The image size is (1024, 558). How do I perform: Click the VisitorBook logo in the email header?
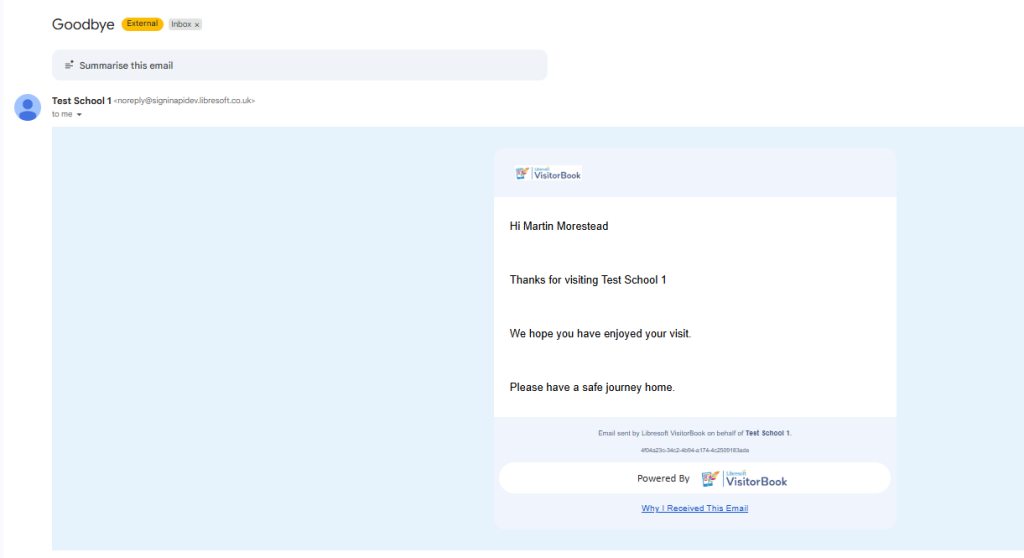[548, 174]
